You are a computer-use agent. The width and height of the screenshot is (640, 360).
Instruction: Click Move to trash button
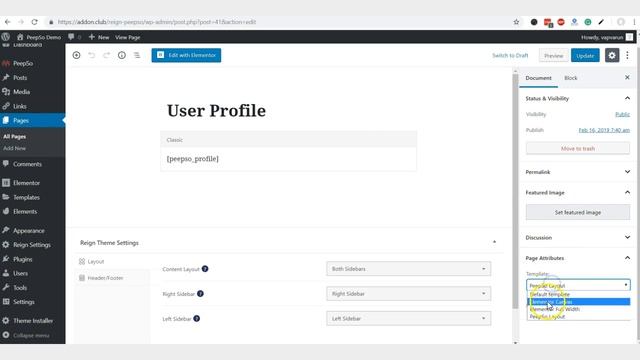pyautogui.click(x=578, y=148)
